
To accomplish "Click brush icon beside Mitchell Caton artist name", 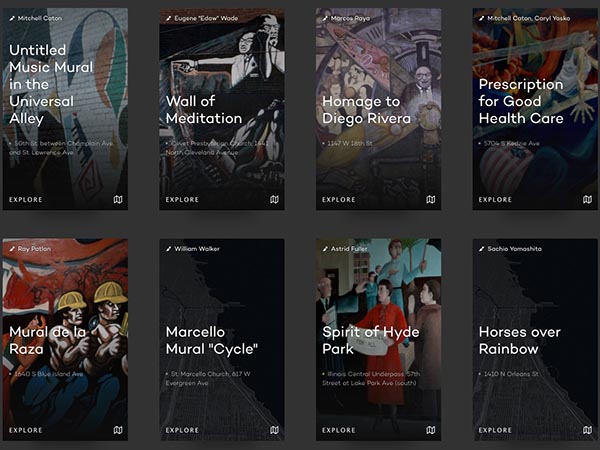I will click(x=12, y=18).
